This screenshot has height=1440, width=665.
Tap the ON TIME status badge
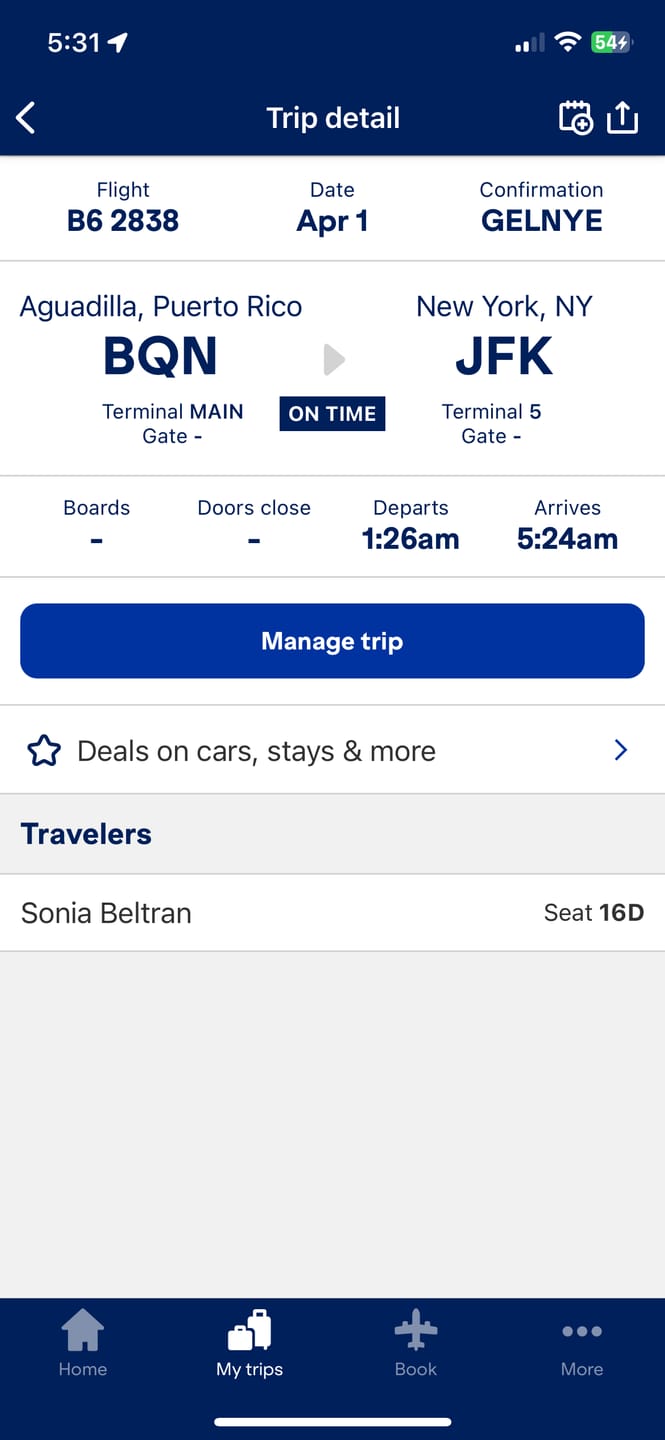point(332,414)
